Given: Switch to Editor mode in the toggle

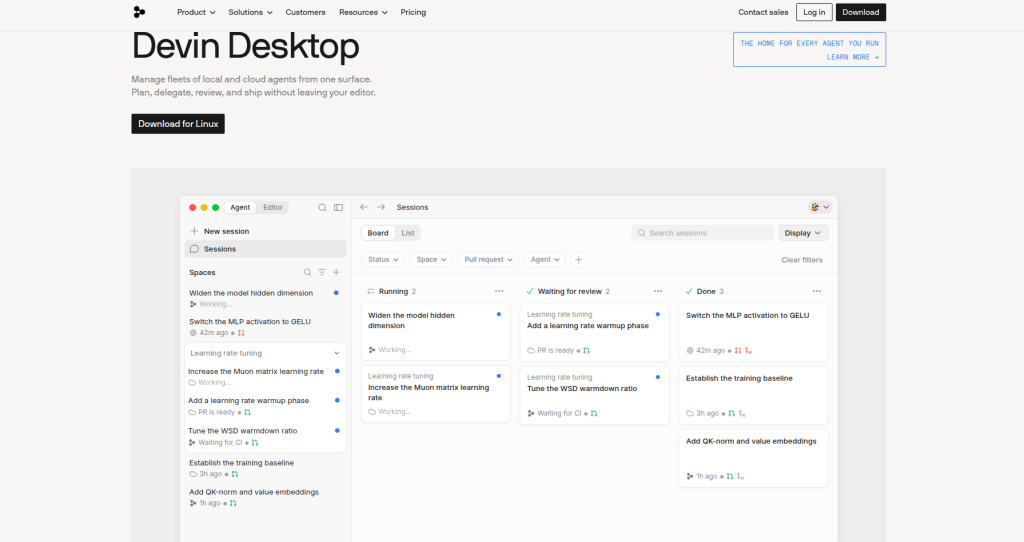Looking at the screenshot, I should pos(273,208).
